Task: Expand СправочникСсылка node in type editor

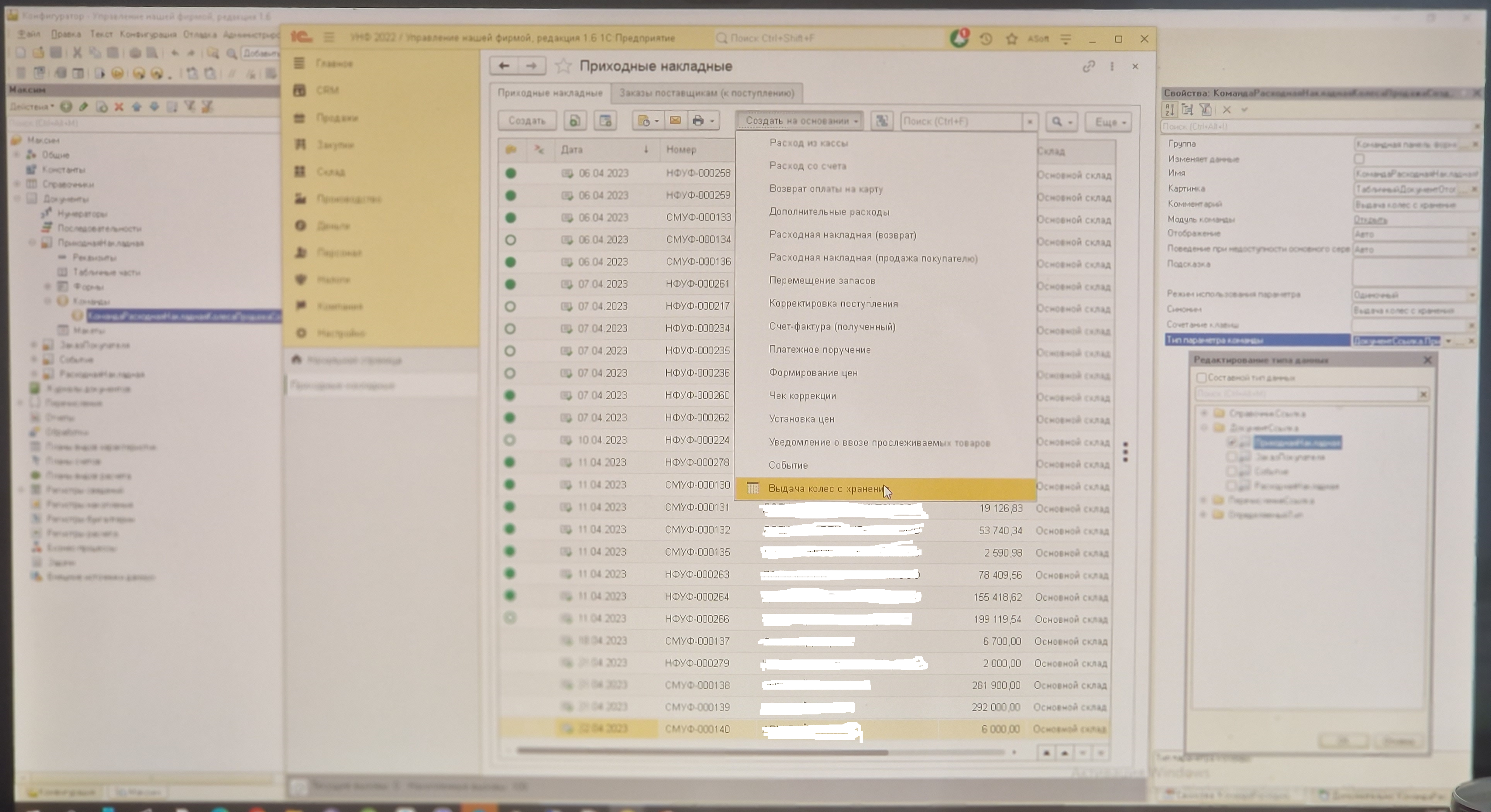Action: click(x=1204, y=413)
